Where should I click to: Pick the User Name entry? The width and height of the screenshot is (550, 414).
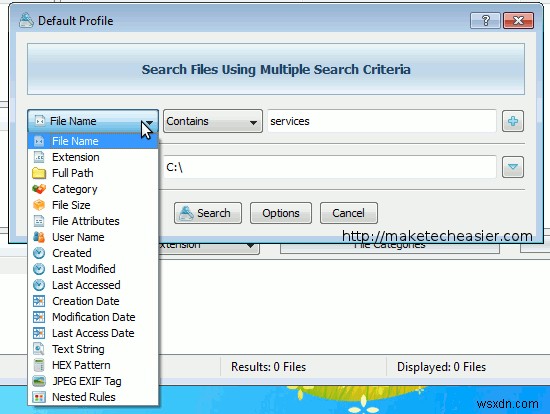[x=93, y=237]
